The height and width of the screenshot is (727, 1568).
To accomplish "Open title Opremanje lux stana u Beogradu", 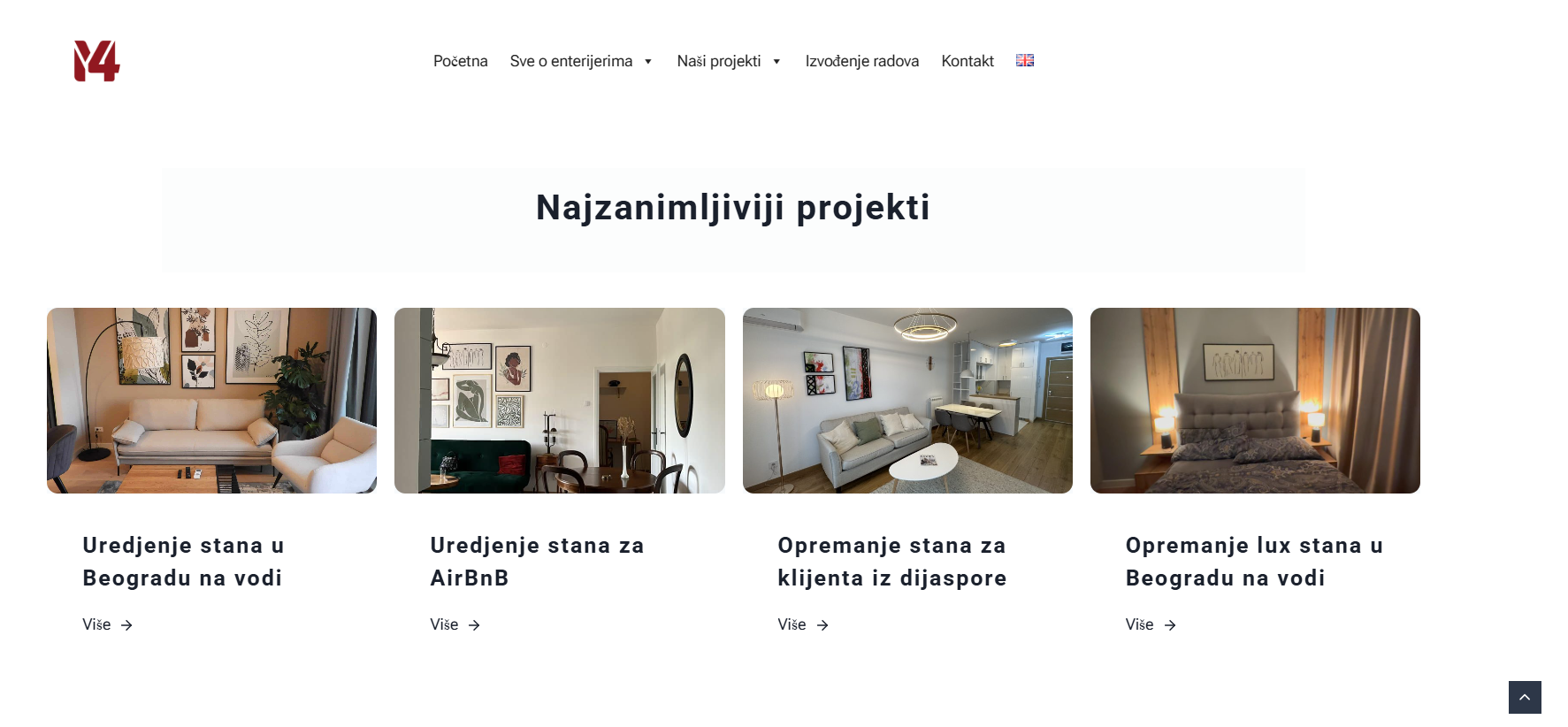I will click(x=1254, y=562).
